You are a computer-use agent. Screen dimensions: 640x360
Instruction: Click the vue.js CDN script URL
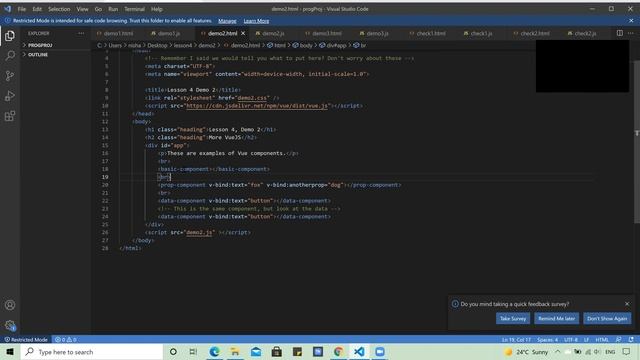pos(257,106)
